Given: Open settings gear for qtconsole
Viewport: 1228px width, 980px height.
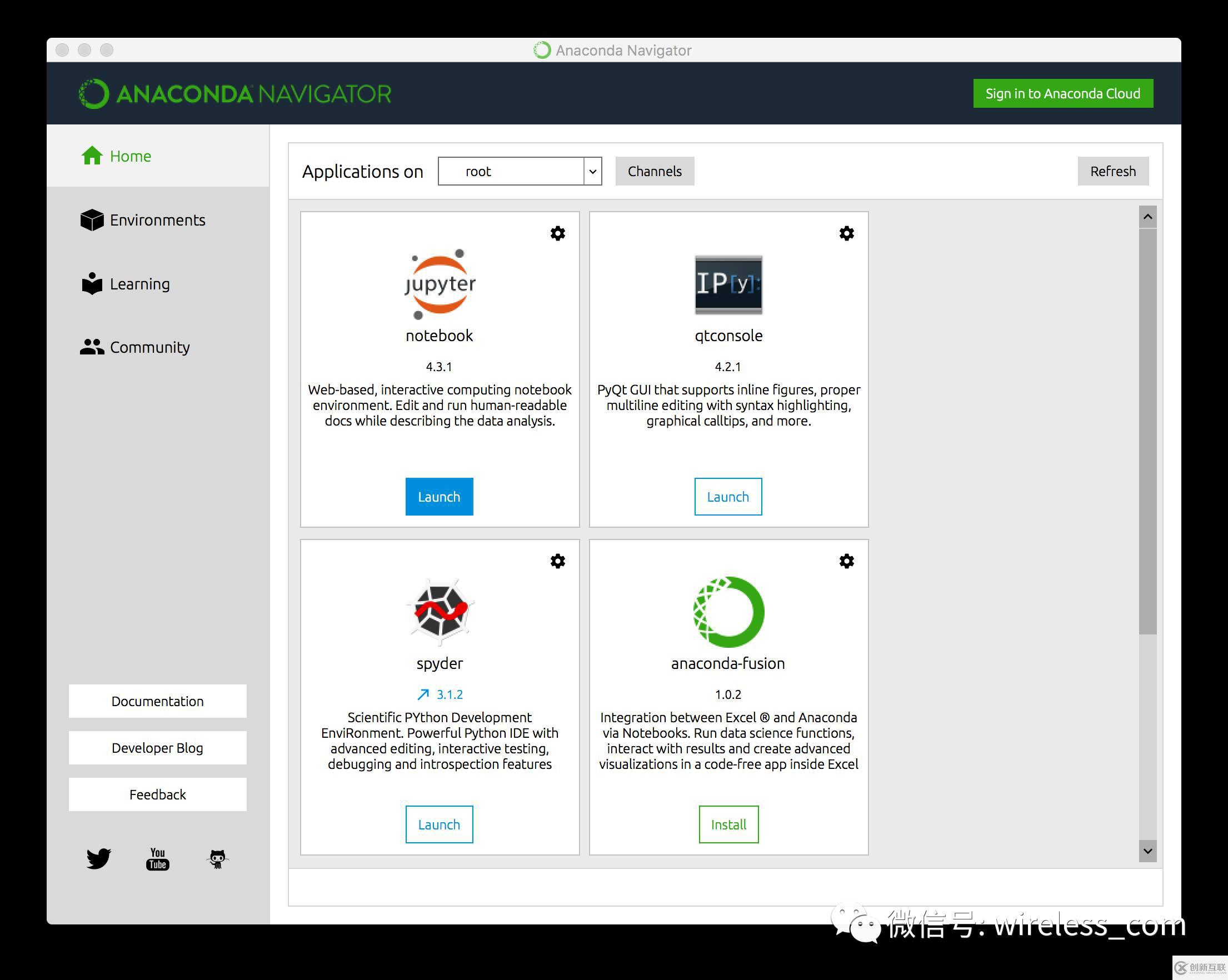Looking at the screenshot, I should tap(846, 233).
